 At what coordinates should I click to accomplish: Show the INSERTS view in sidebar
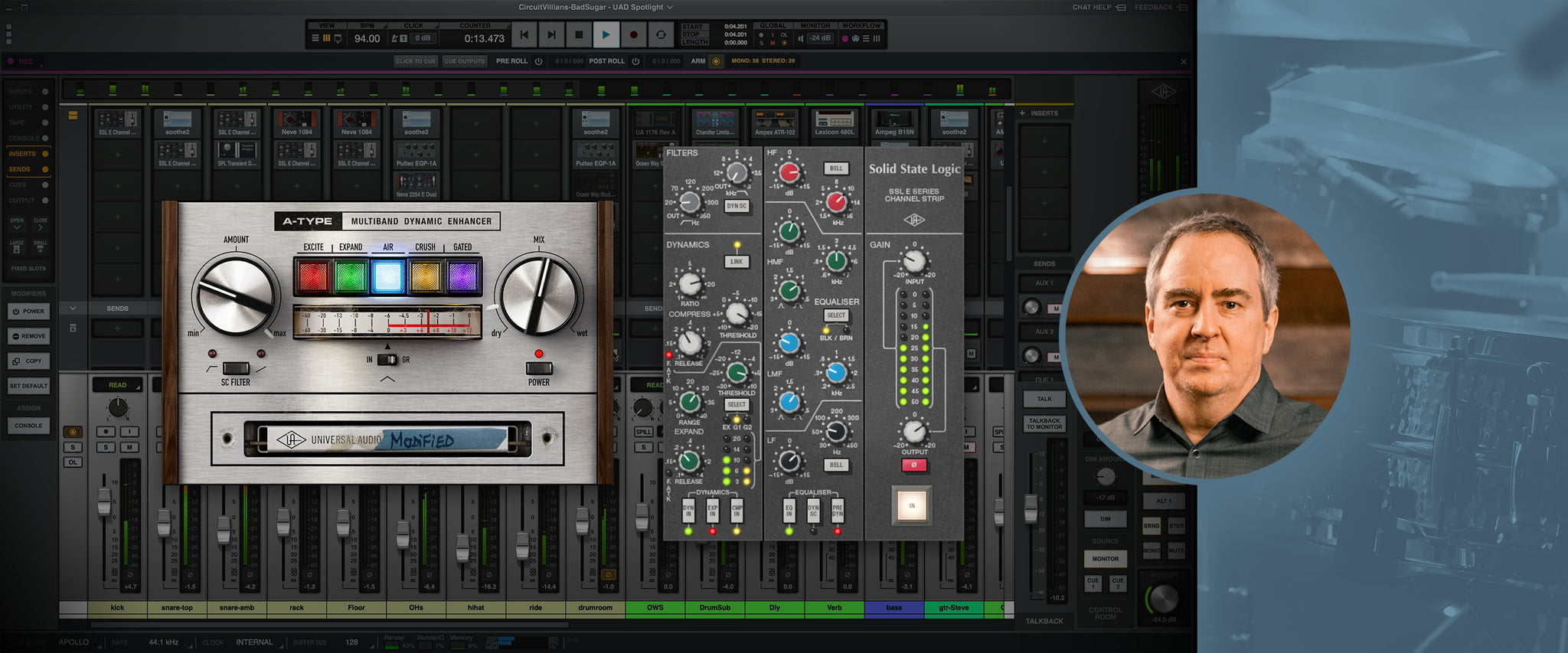pos(23,154)
